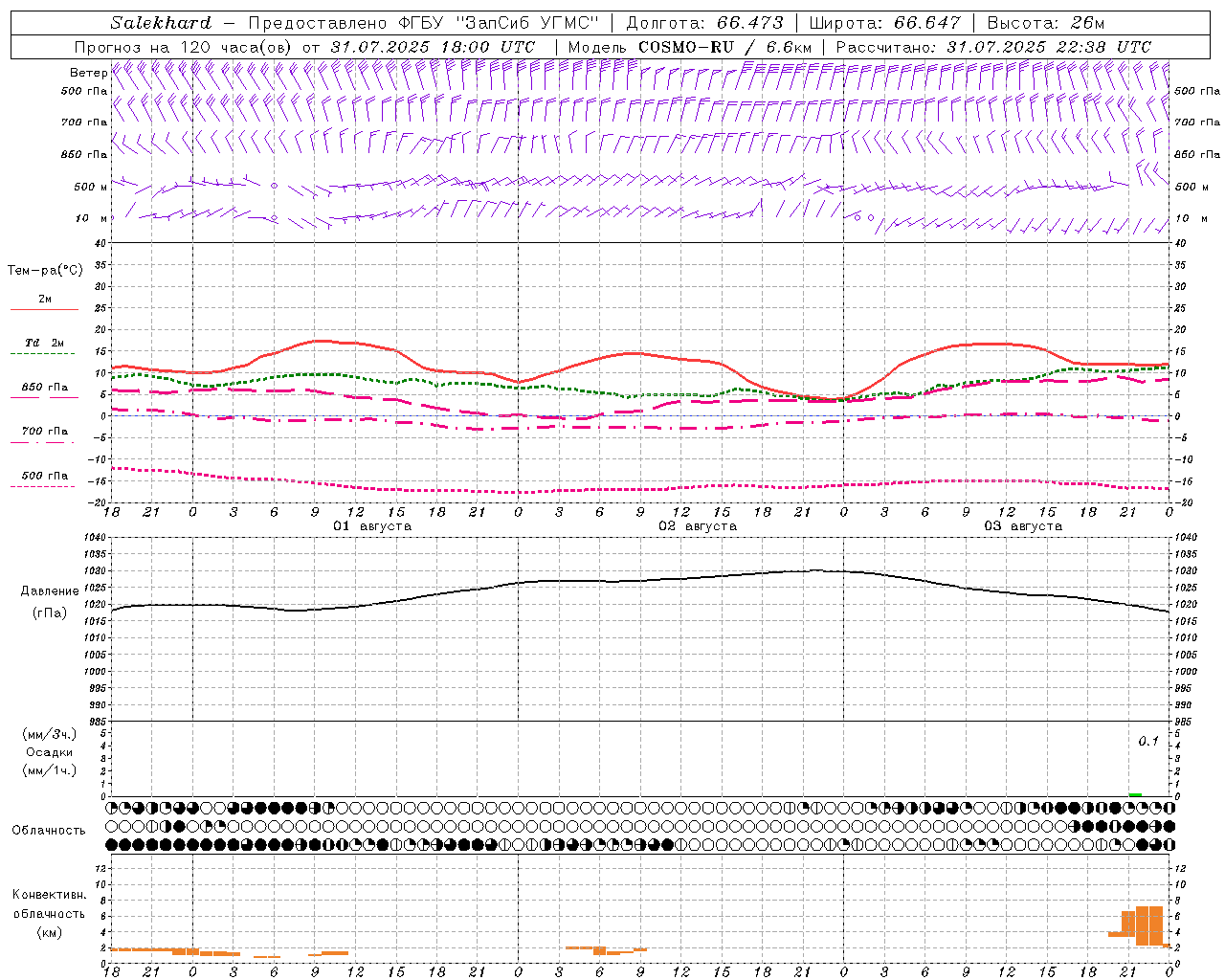Click the green dashed Td legend line sample

coord(42,354)
